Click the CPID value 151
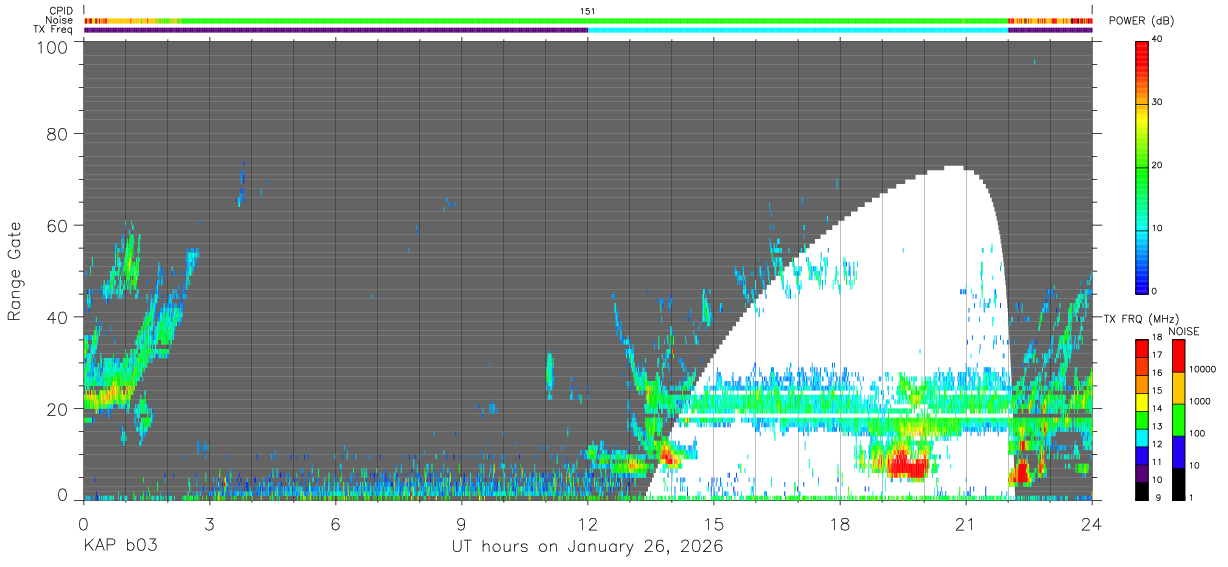This screenshot has height=567, width=1228. point(588,11)
